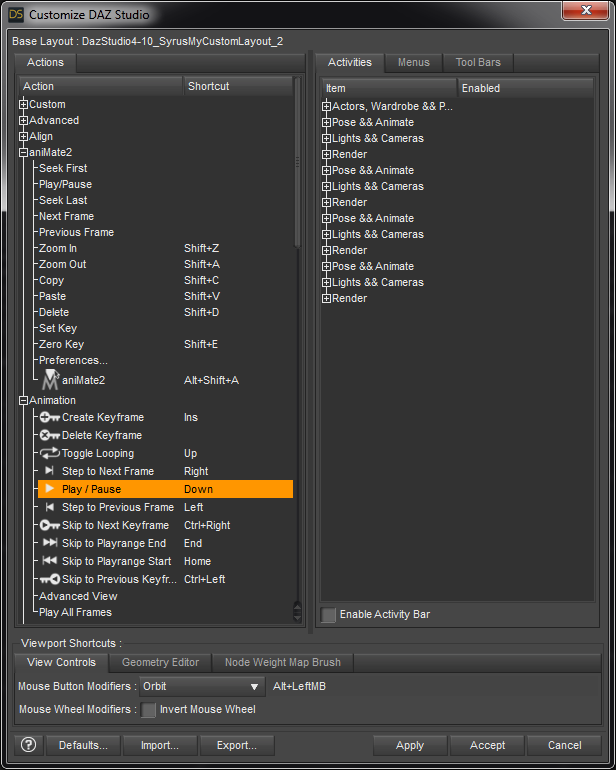Click the Actions list vertical scrollbar
This screenshot has width=616, height=770.
pyautogui.click(x=297, y=162)
